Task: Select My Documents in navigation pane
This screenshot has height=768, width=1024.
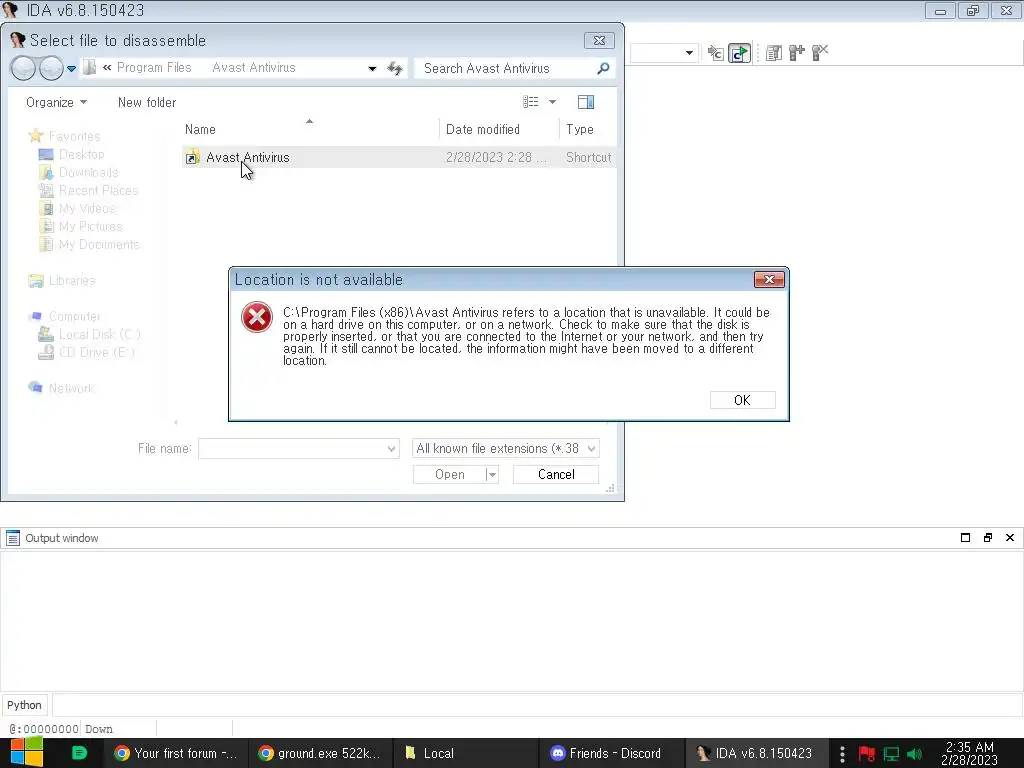Action: pyautogui.click(x=89, y=244)
